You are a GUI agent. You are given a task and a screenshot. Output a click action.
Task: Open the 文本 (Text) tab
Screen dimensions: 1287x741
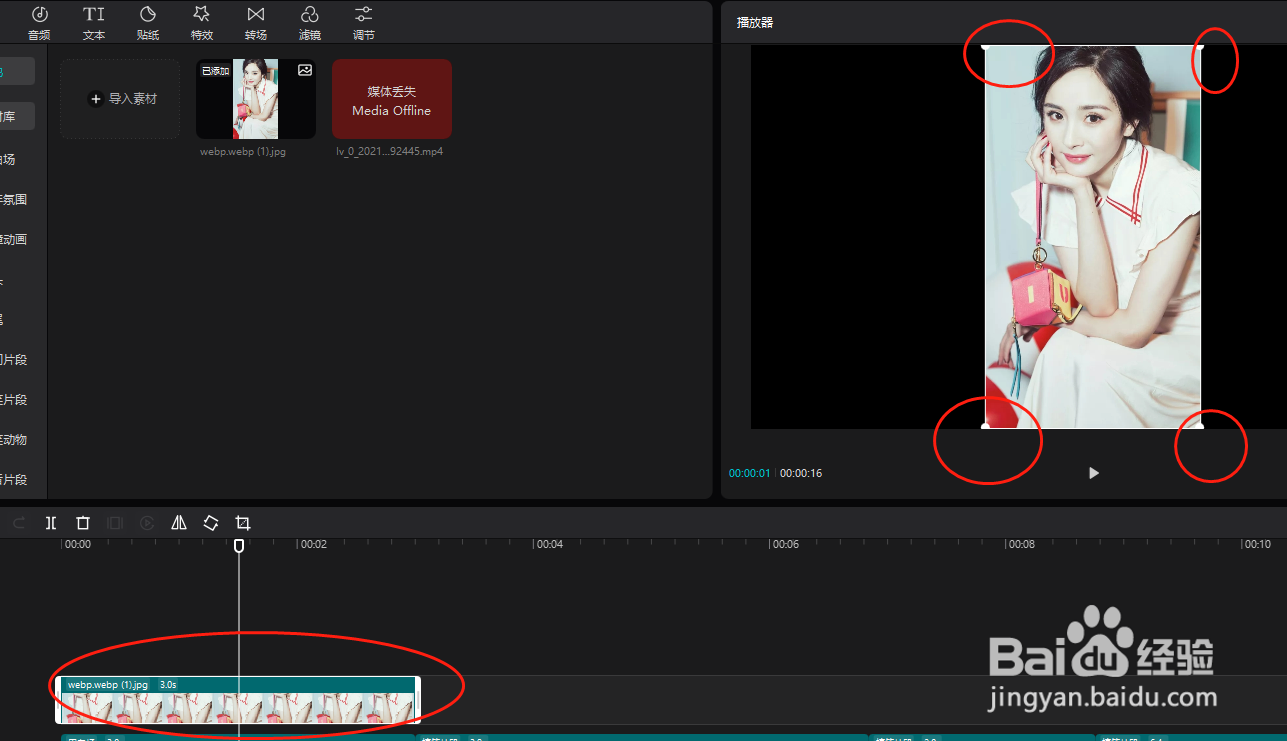(x=94, y=23)
